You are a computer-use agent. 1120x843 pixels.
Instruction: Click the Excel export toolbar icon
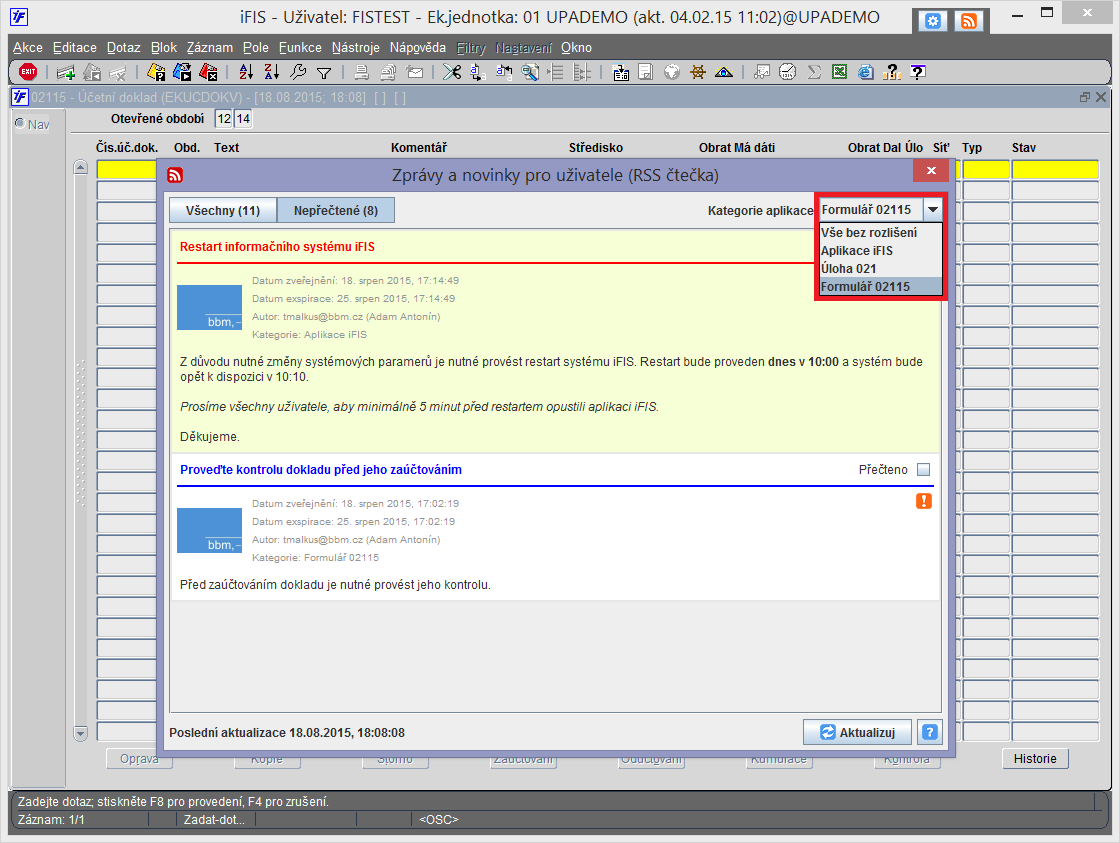840,71
